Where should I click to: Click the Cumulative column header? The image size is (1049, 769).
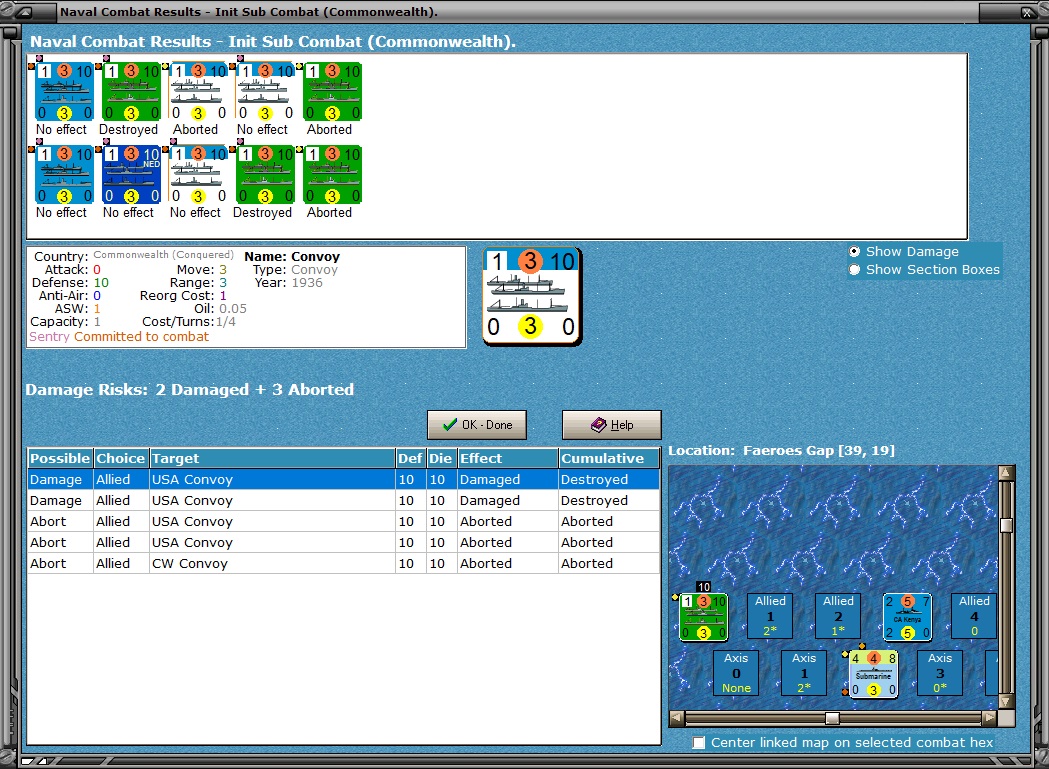[609, 458]
